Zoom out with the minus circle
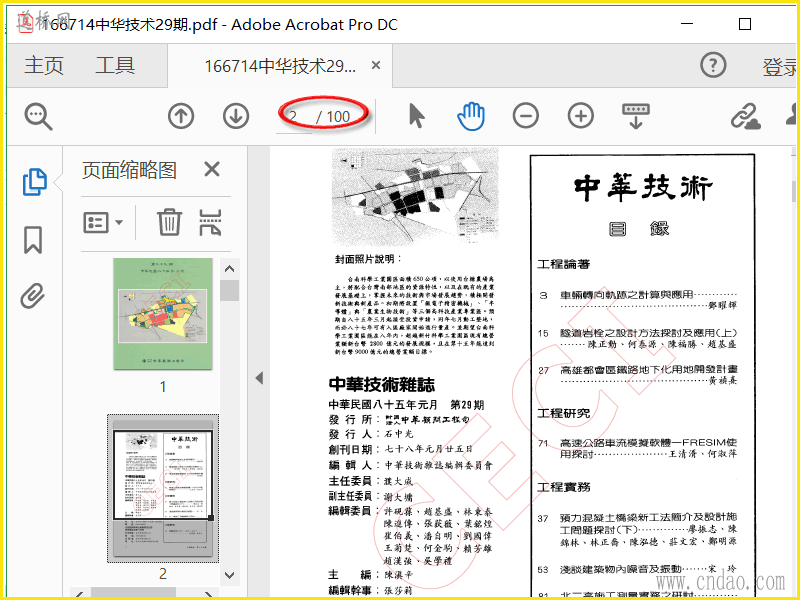Image resolution: width=800 pixels, height=600 pixels. pyautogui.click(x=526, y=116)
